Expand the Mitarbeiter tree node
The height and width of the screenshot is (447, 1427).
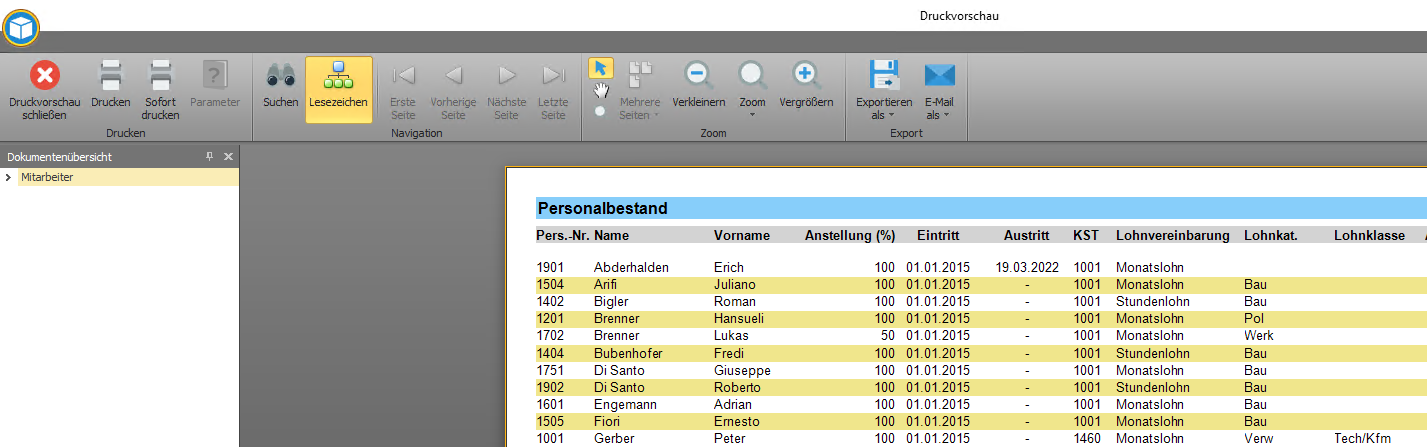[x=9, y=178]
